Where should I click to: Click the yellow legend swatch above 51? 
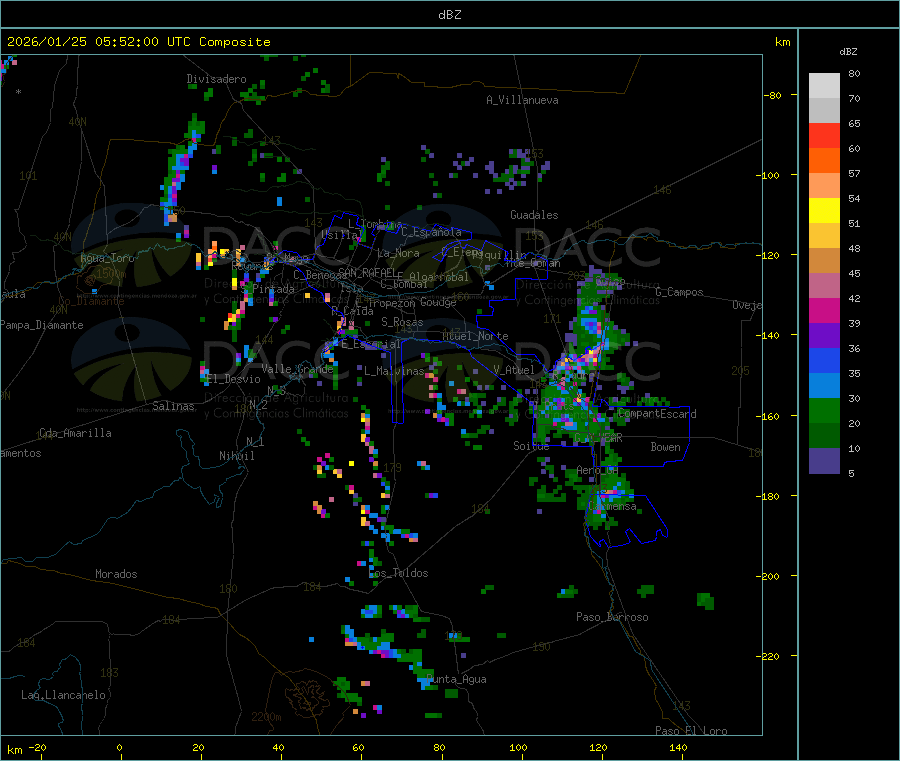point(824,211)
